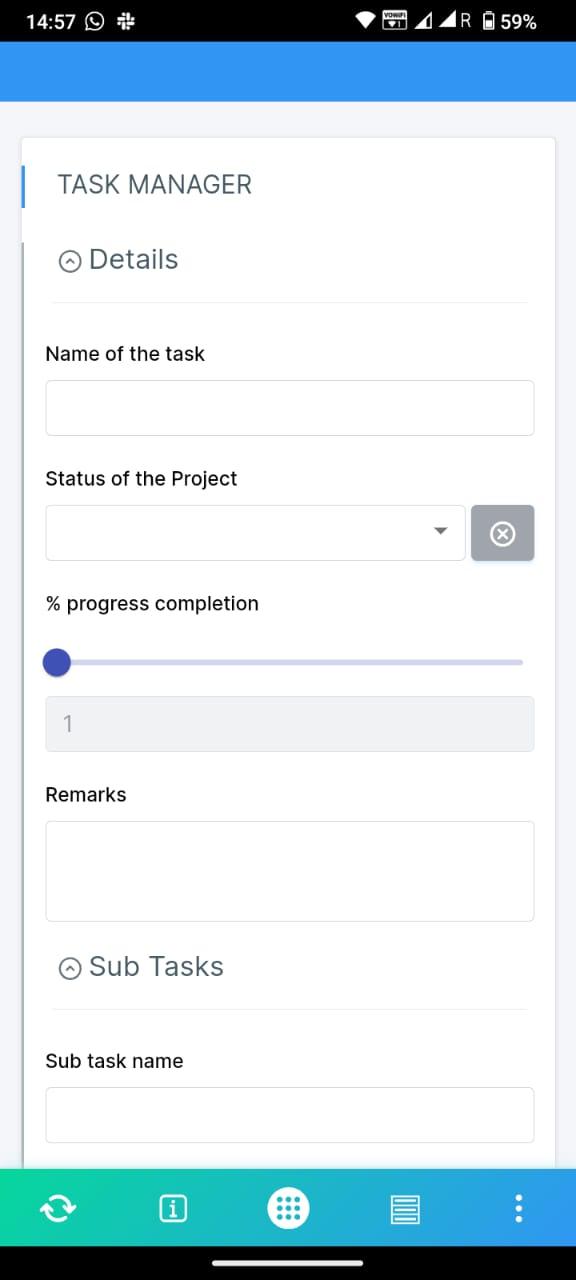Focus the Sub task name field
Screen dimensions: 576x1280
290,1115
